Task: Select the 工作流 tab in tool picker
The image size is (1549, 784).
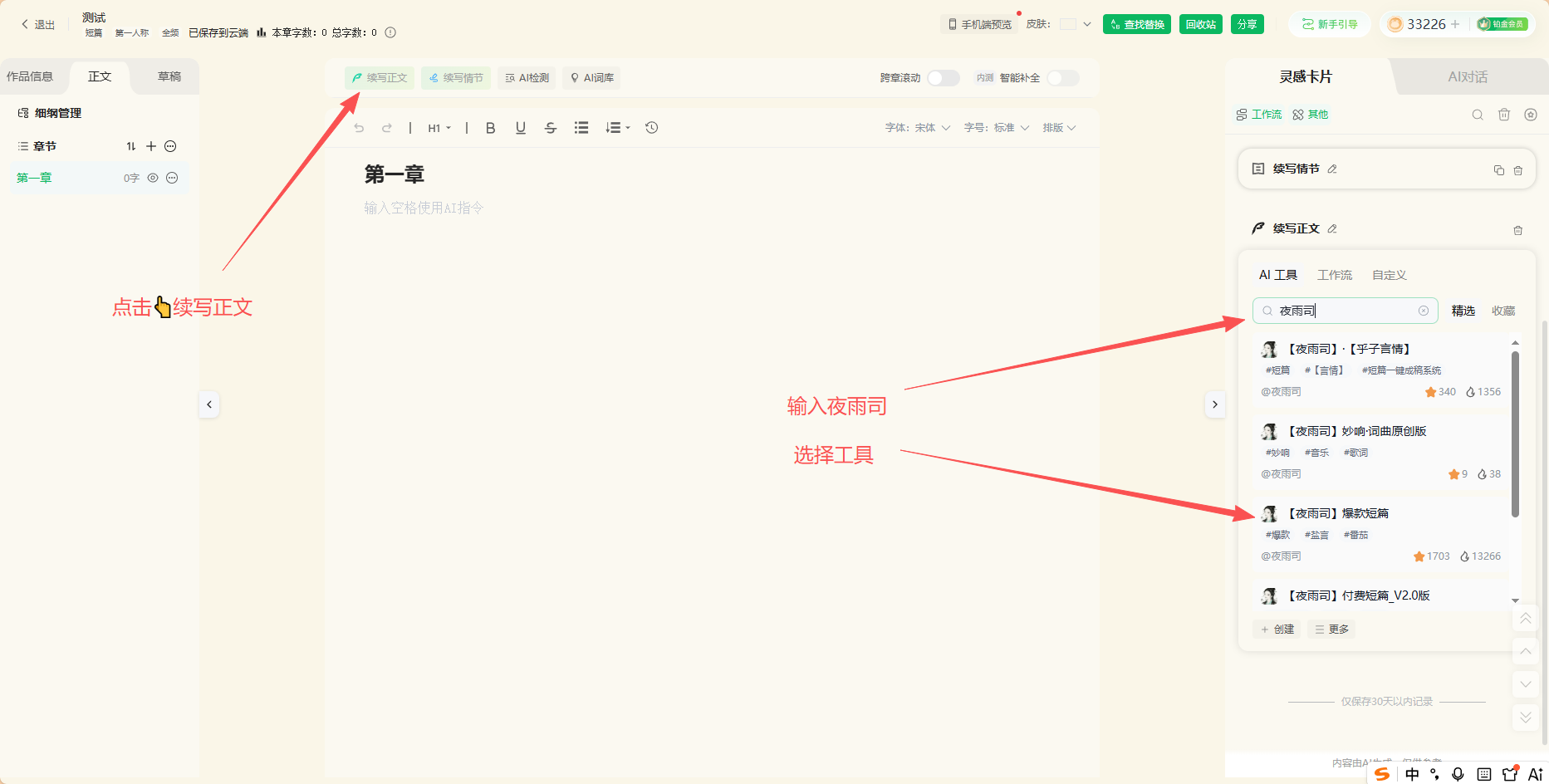Action: coord(1335,275)
